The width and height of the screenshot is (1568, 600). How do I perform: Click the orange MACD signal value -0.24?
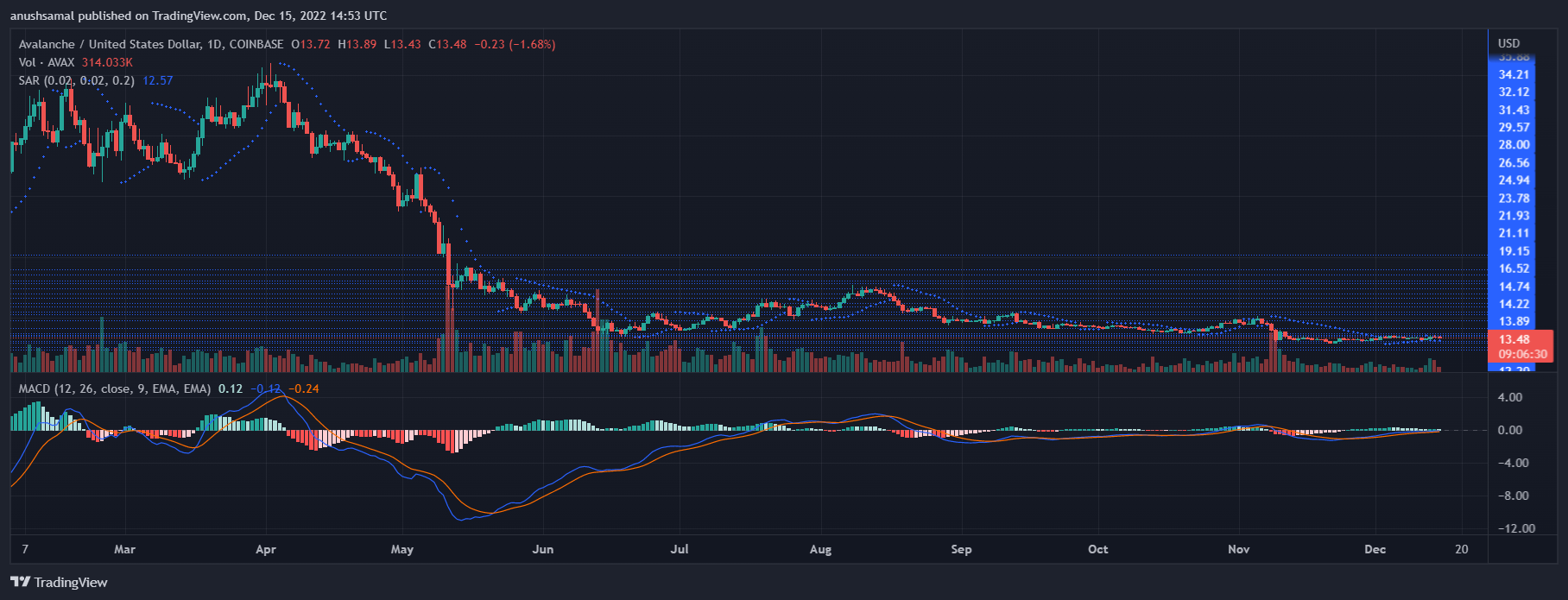click(303, 388)
